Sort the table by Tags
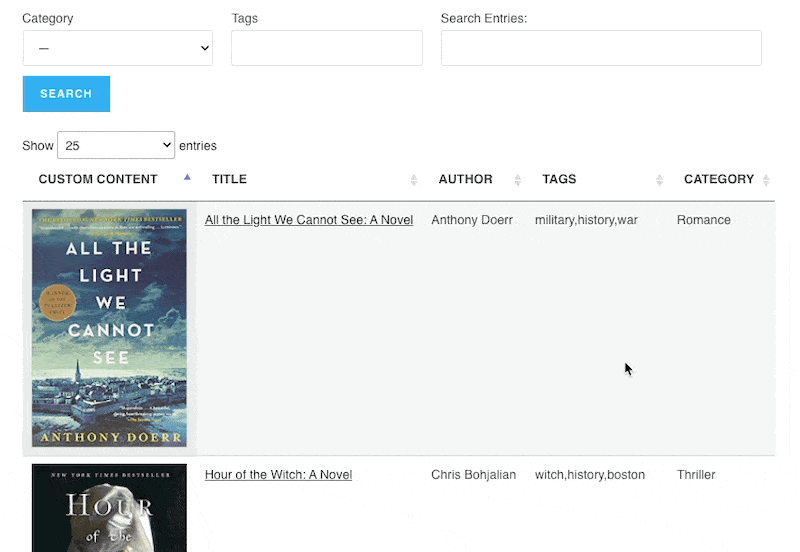 [659, 180]
